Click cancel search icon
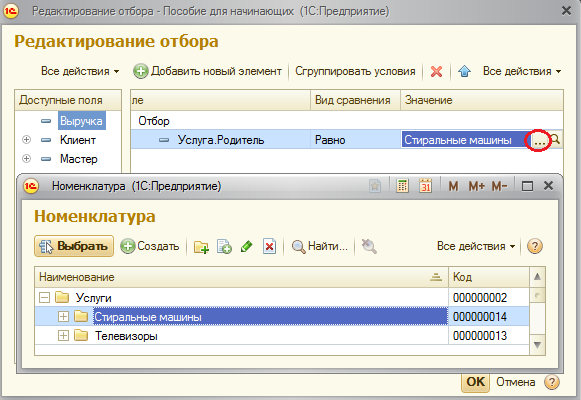 click(369, 246)
